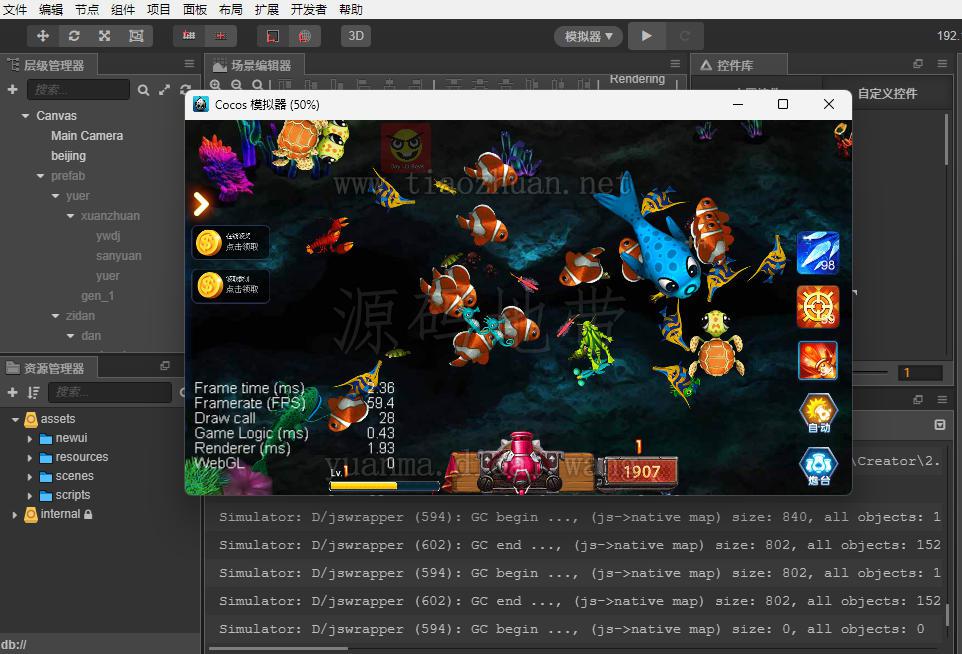Add a node with hierarchy plus button
962x654 pixels.
coord(12,90)
